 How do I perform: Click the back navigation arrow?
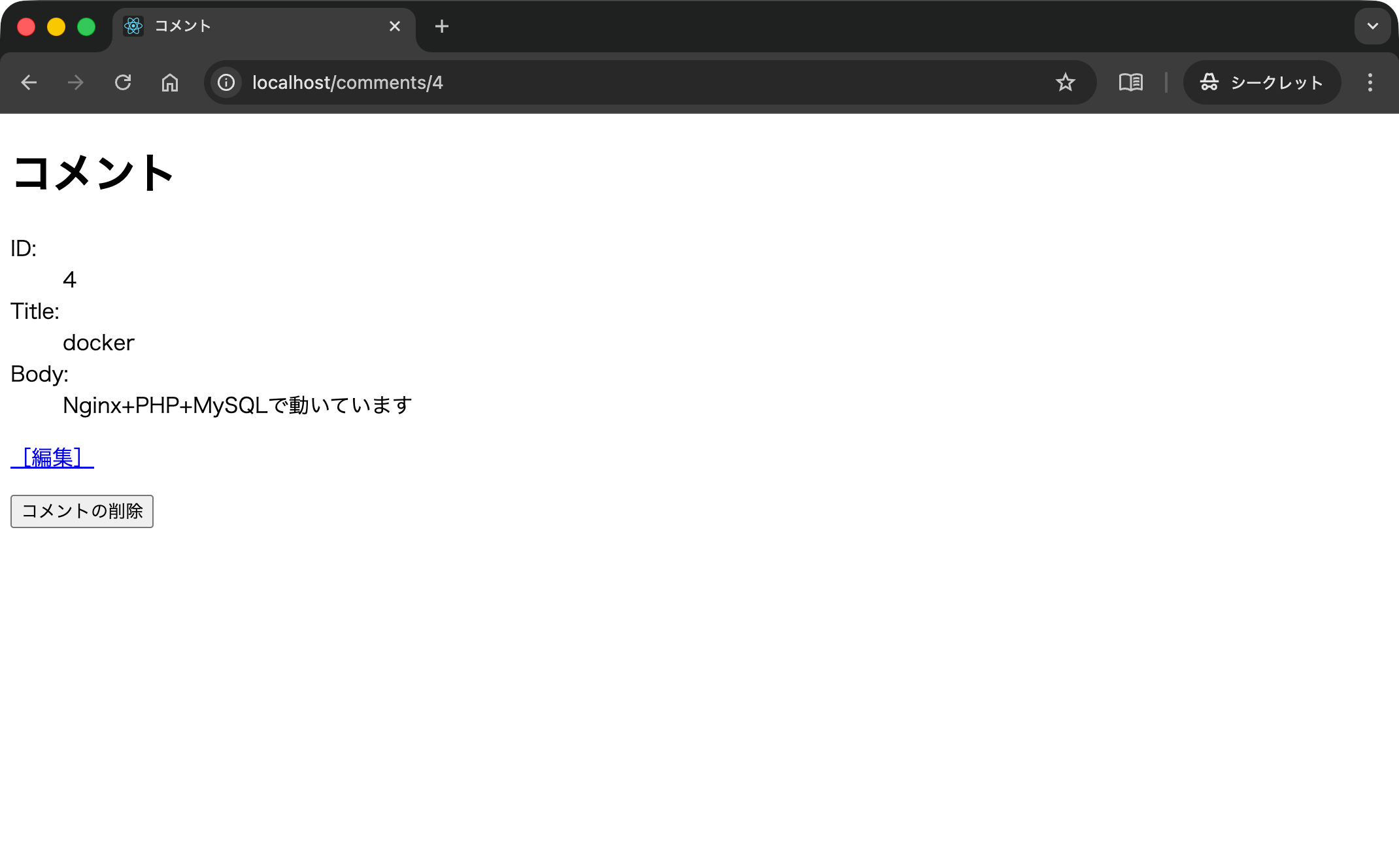coord(29,82)
